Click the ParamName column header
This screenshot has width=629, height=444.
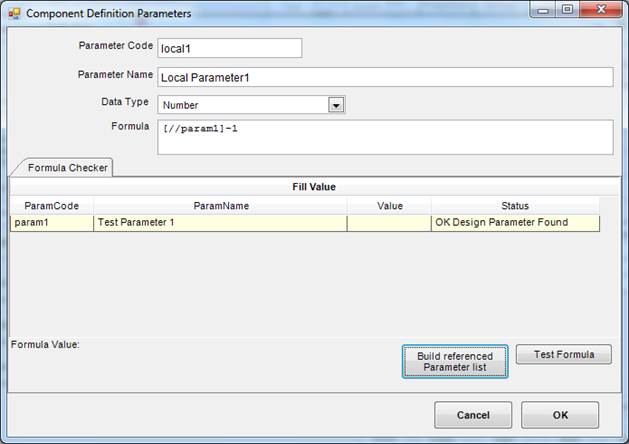pyautogui.click(x=220, y=205)
